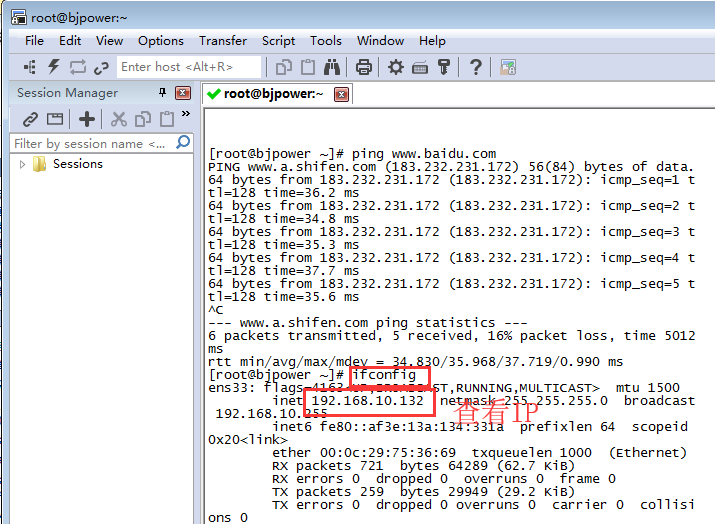715x524 pixels.
Task: Expand the Sessions folder tree arrow
Action: click(x=23, y=164)
